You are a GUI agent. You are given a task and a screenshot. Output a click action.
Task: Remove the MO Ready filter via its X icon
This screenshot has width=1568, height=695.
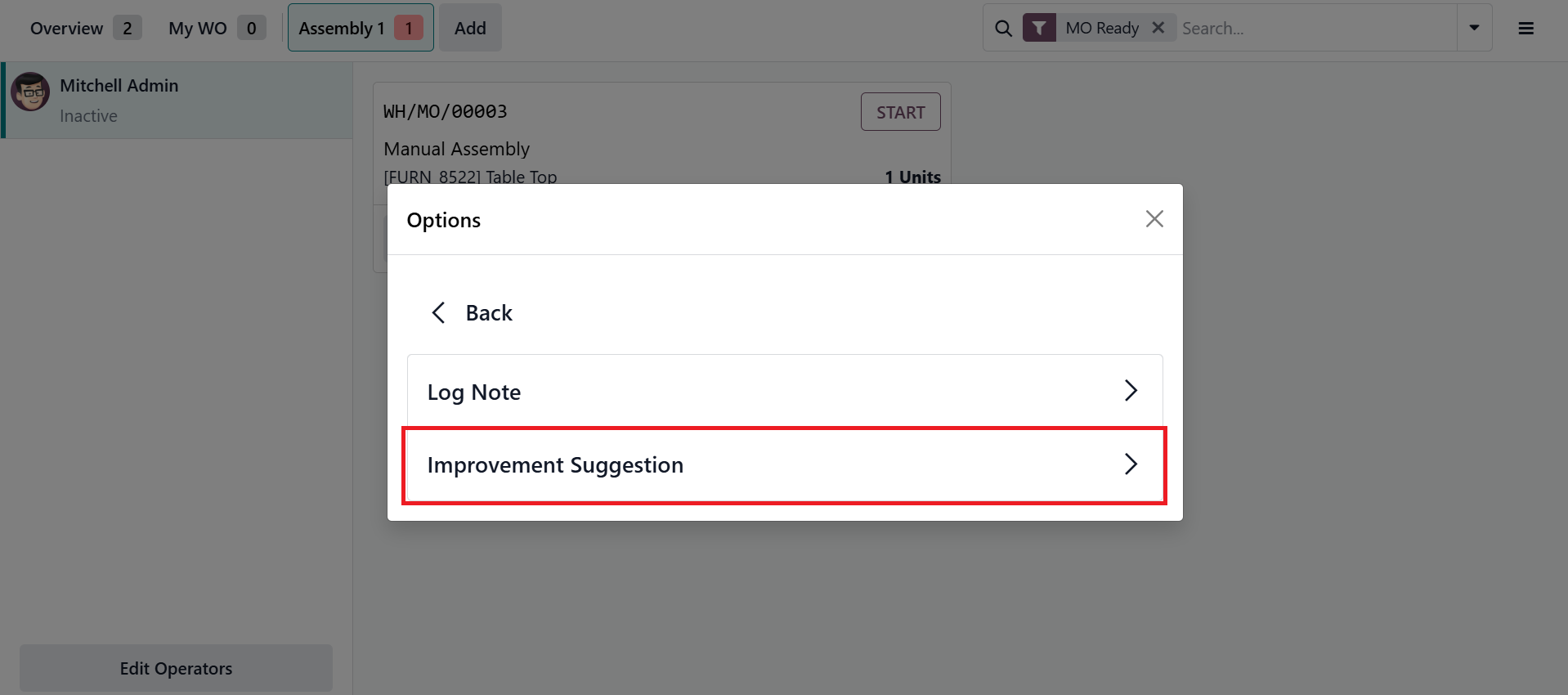click(x=1158, y=27)
